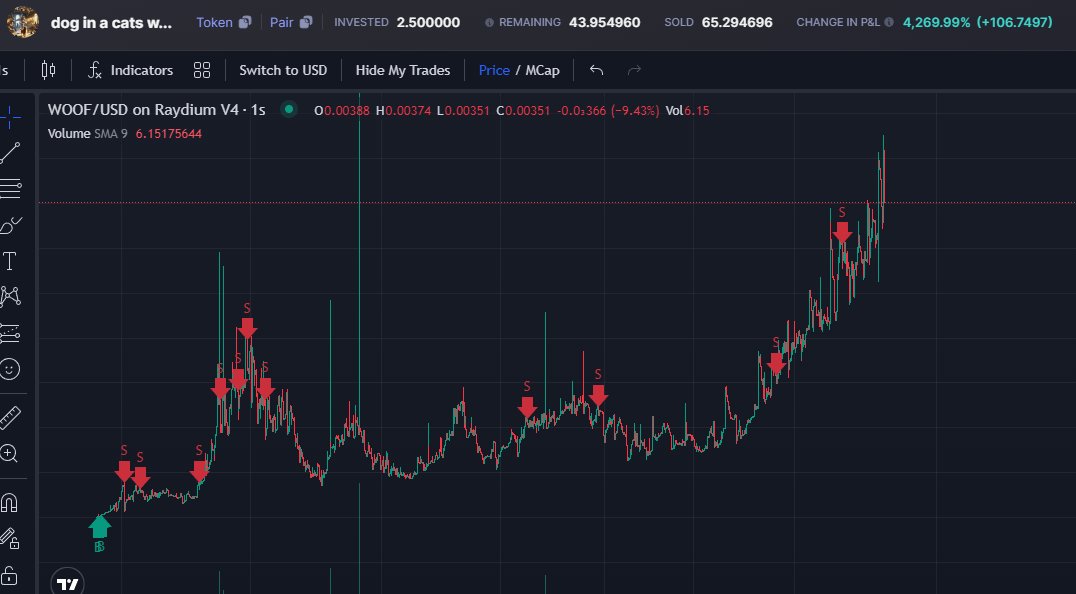Select the brush drawing tool
1076x594 pixels.
pyautogui.click(x=10, y=225)
